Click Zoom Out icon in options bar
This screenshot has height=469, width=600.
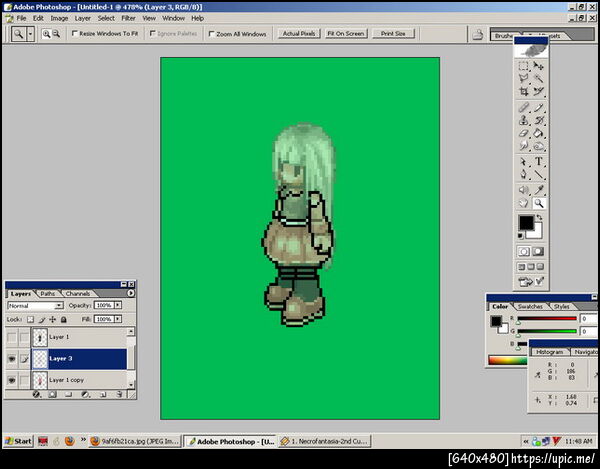56,34
